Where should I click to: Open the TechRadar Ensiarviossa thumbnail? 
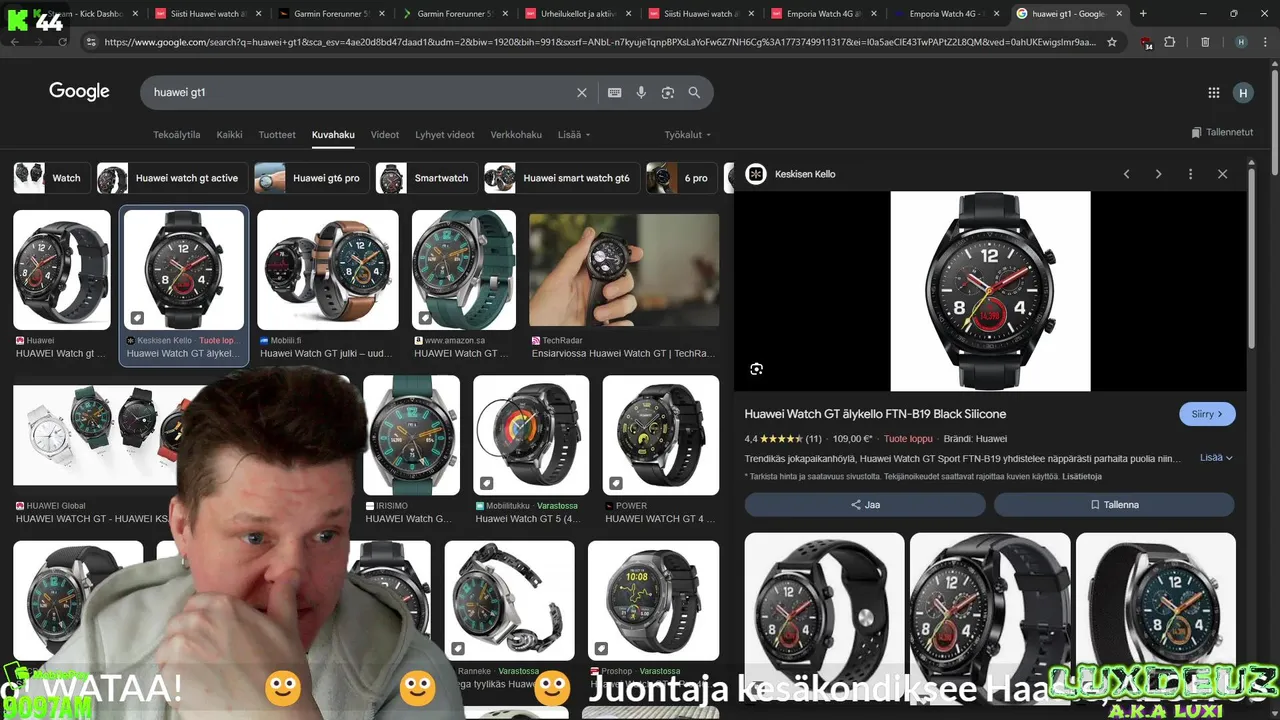(624, 270)
